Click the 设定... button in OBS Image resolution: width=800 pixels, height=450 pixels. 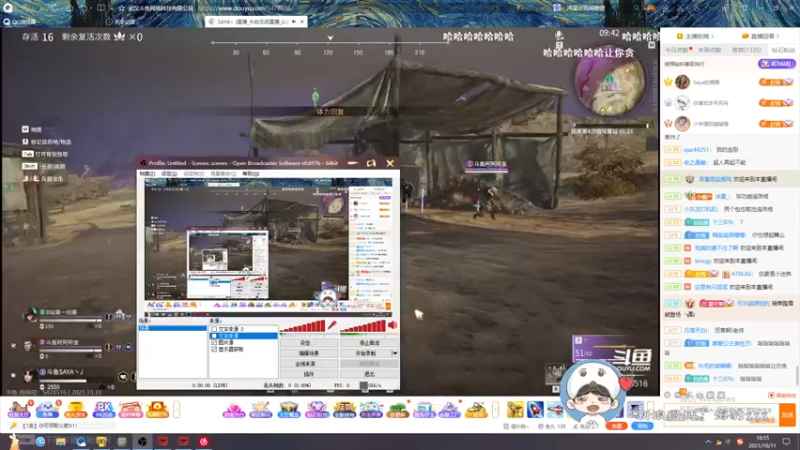[x=309, y=343]
